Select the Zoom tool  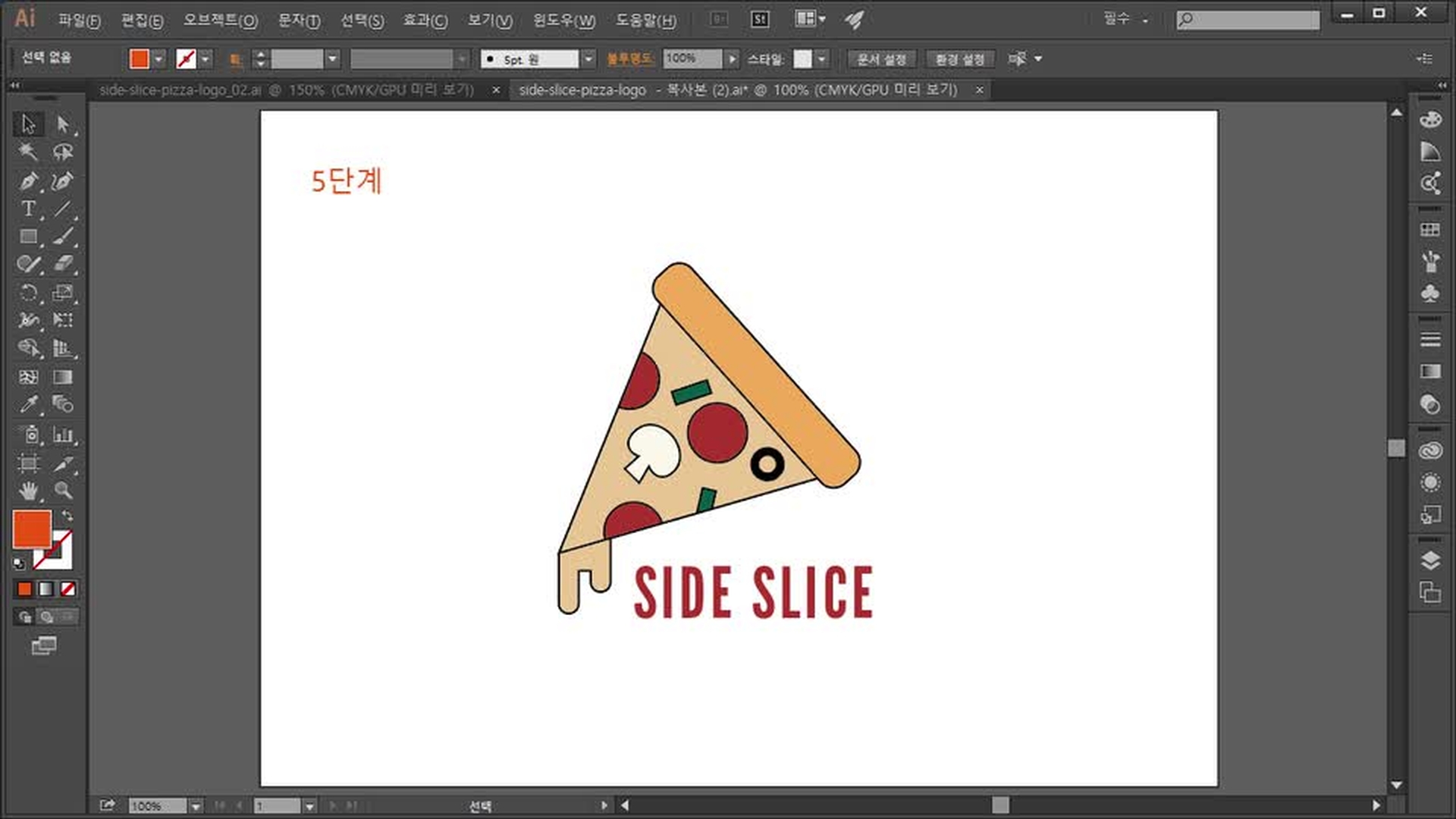tap(63, 491)
